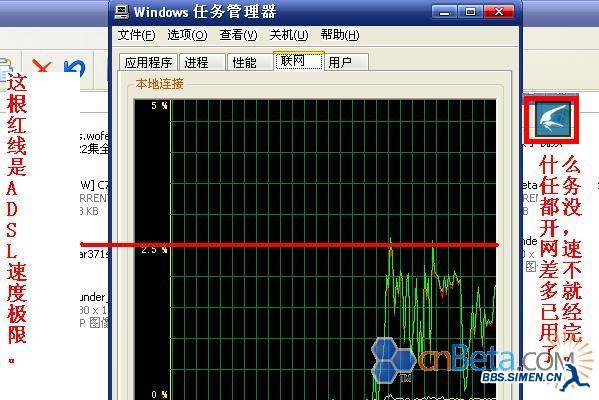This screenshot has width=599, height=400.
Task: Select the 联网 tab
Action: (x=299, y=61)
